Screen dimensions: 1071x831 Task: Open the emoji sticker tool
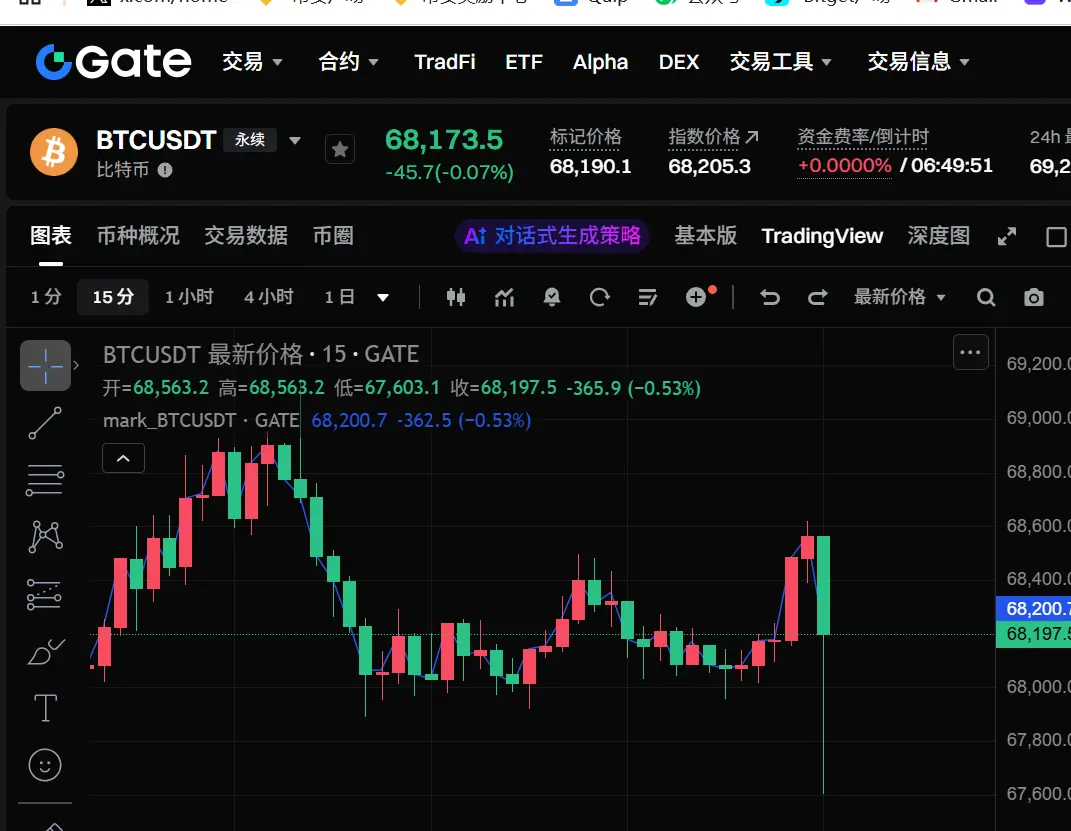pyautogui.click(x=45, y=765)
